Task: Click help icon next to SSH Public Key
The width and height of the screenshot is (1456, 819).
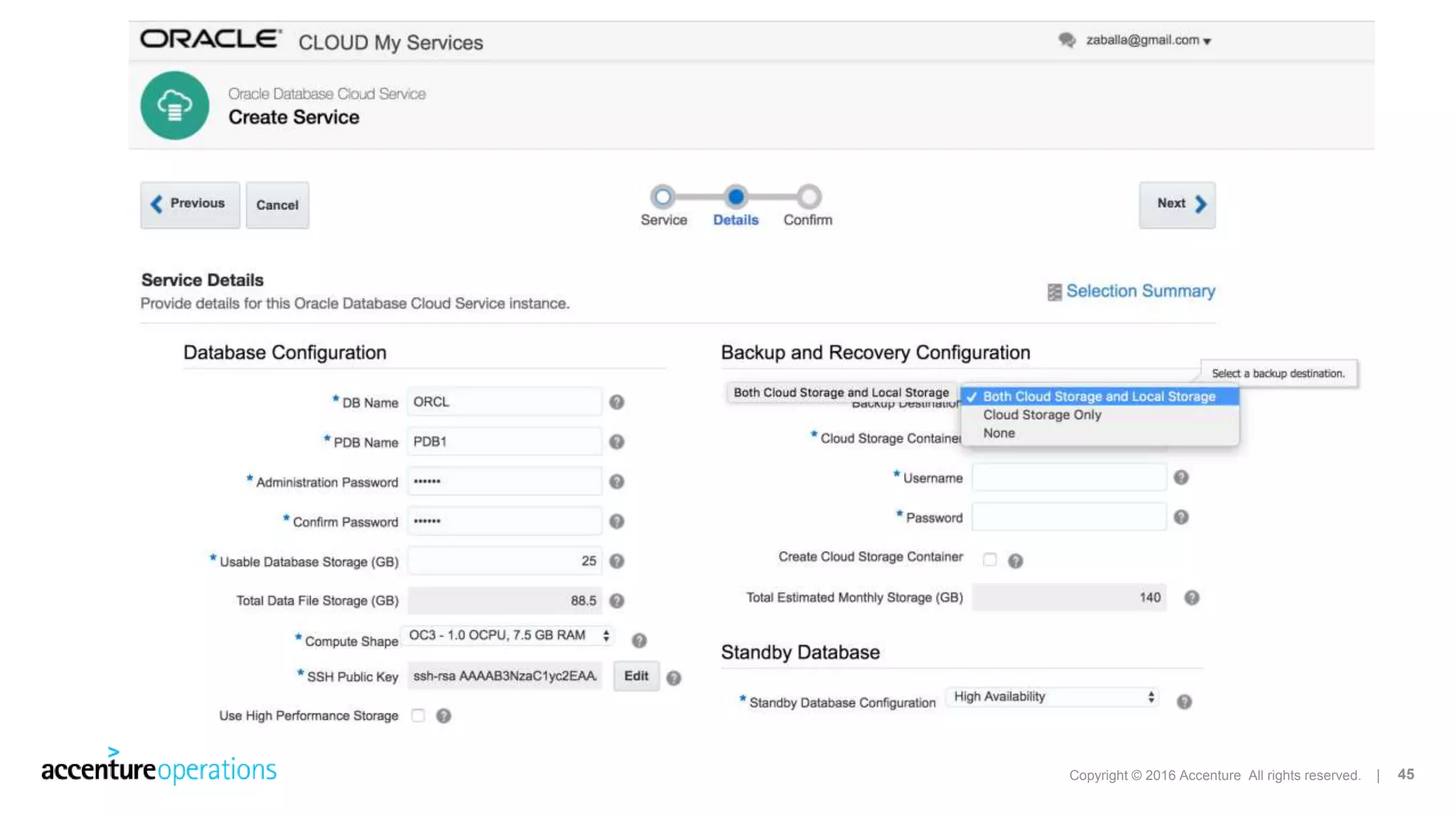Action: point(674,678)
